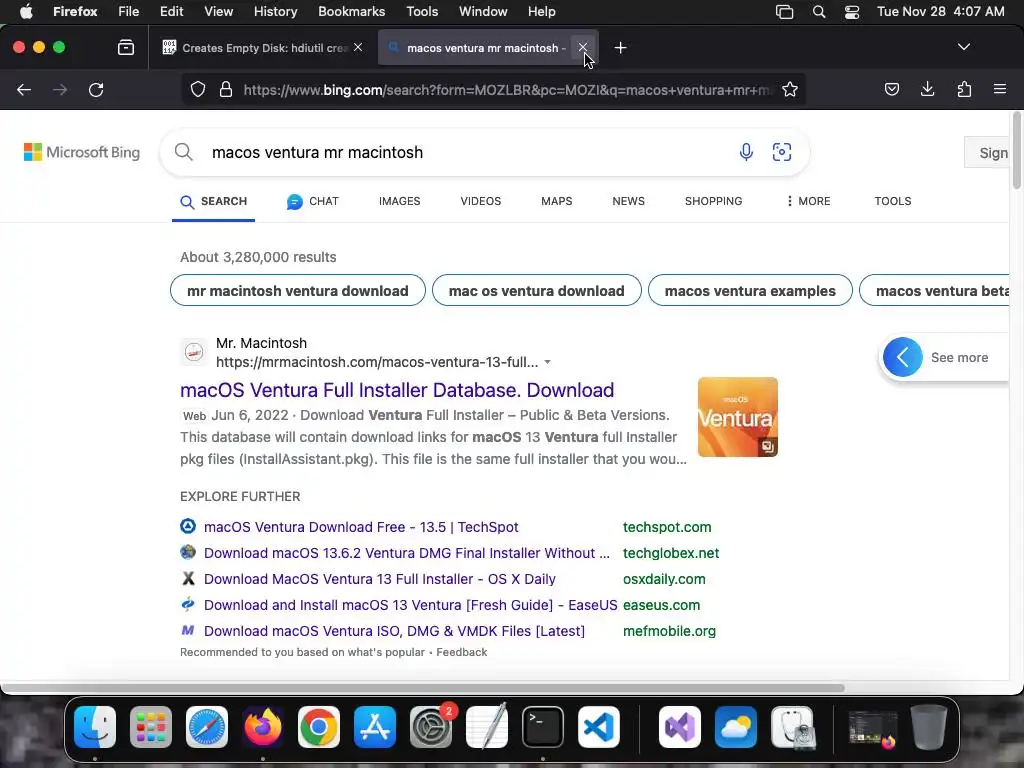Open the EaseUS Fresh Guide link

pos(410,605)
